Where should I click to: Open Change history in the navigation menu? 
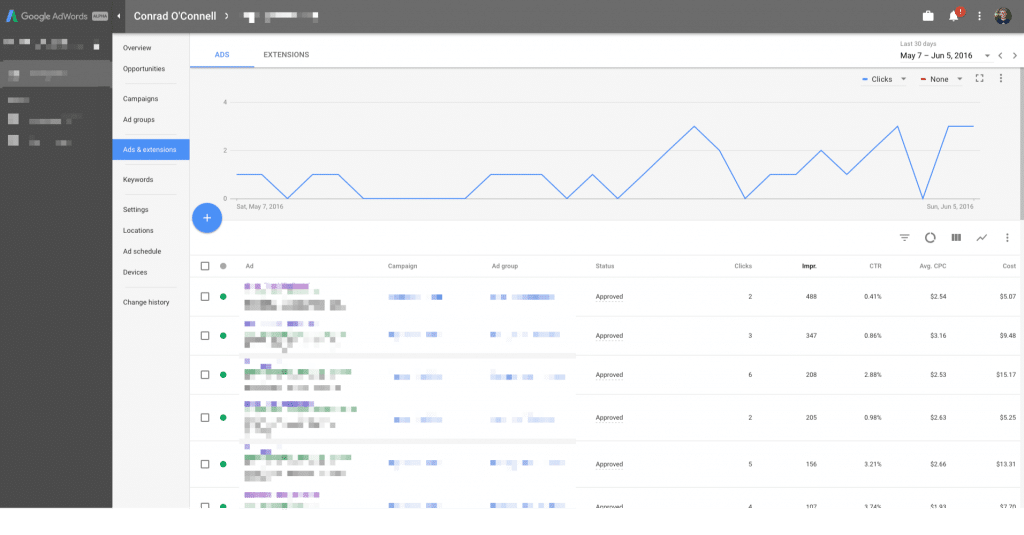146,302
